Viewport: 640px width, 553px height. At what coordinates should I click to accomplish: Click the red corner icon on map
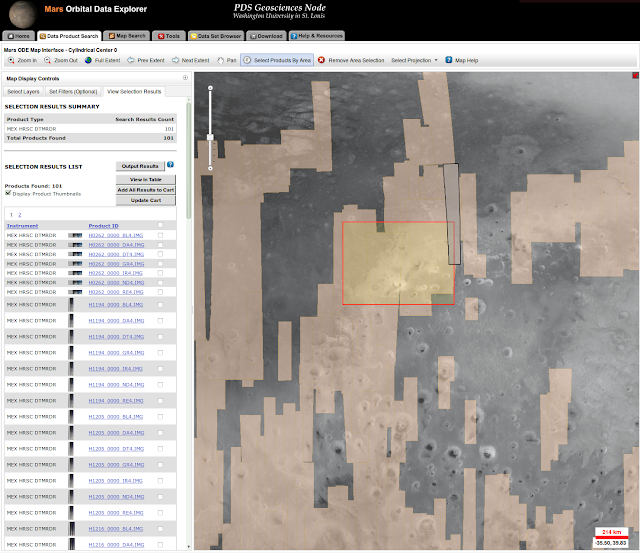pos(635,75)
